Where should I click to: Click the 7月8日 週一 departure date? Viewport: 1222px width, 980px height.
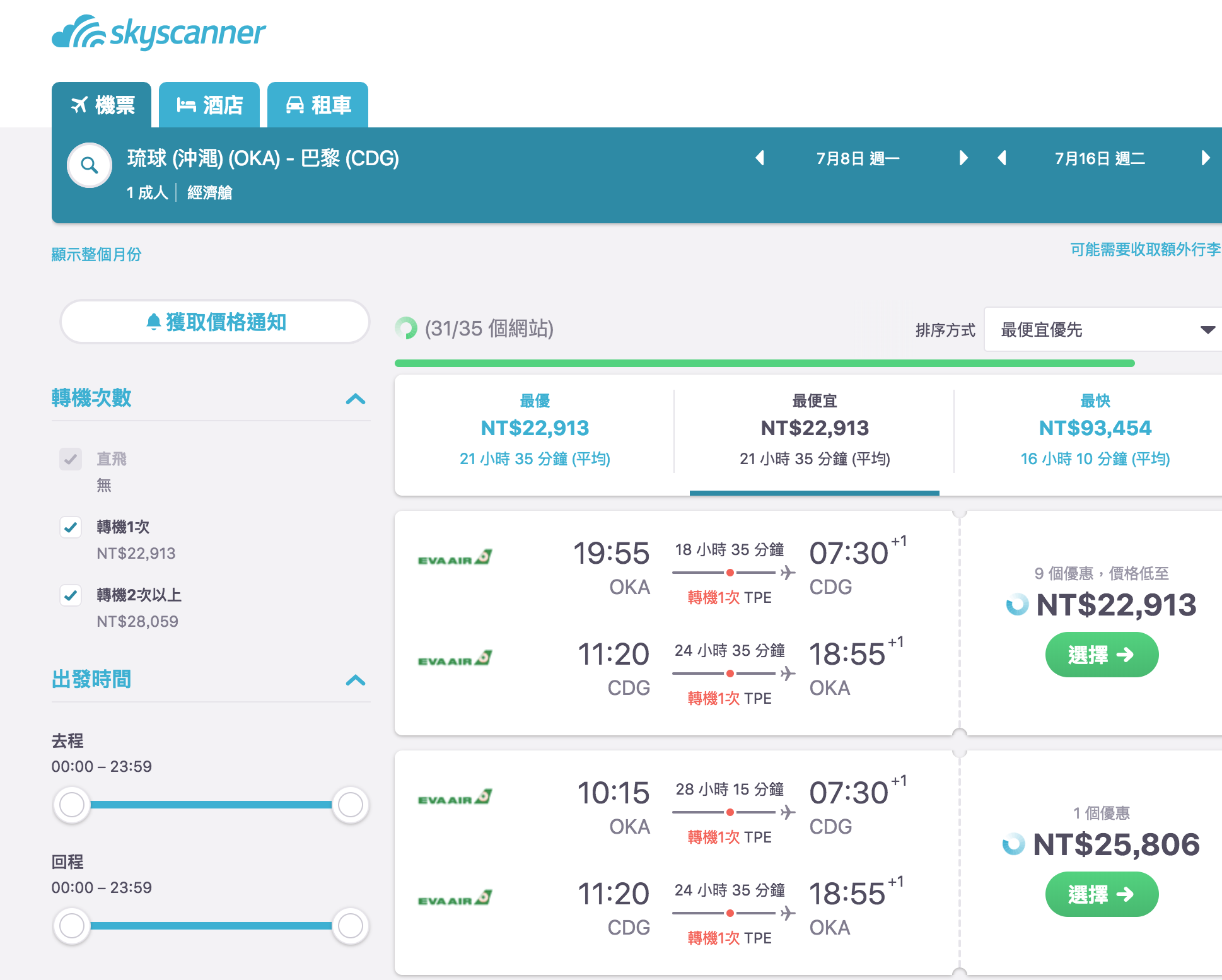[858, 158]
